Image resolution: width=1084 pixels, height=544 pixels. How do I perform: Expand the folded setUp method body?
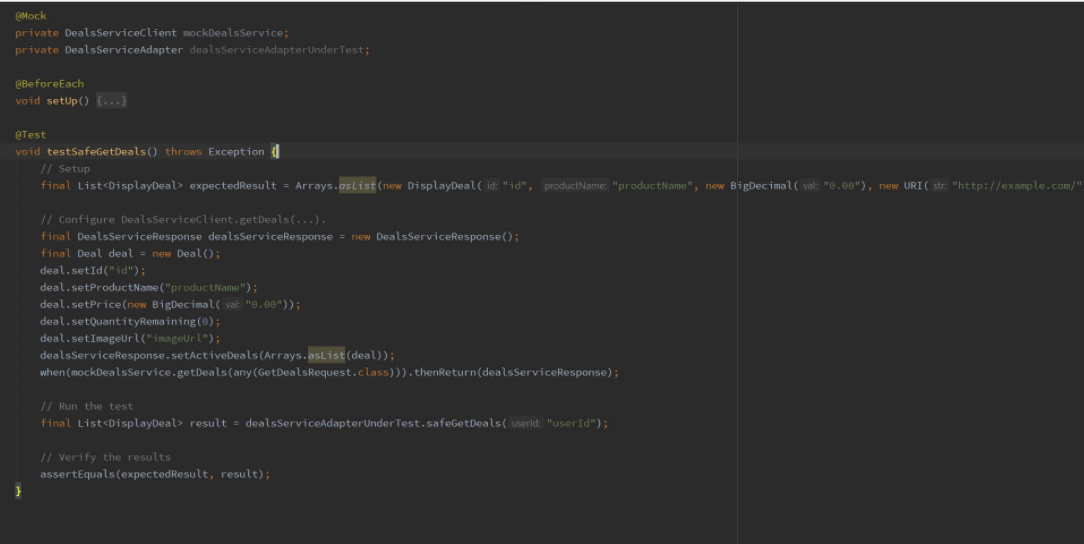[111, 101]
